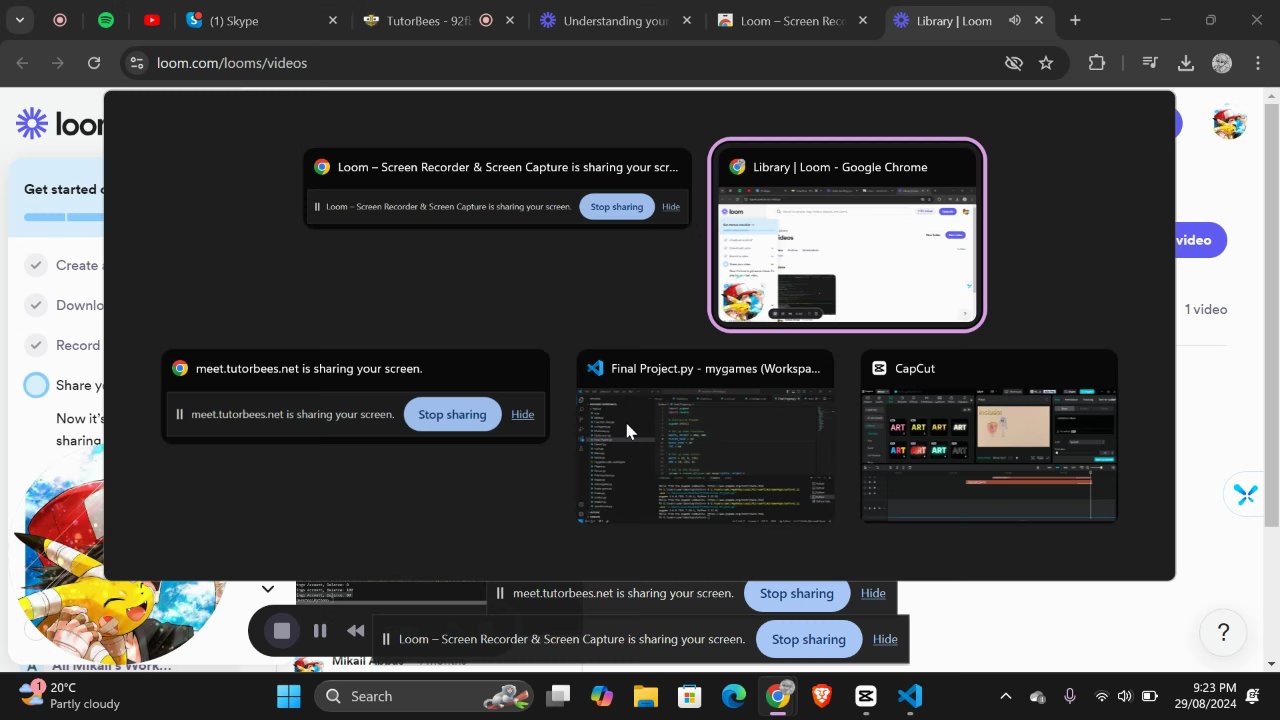The image size is (1280, 720).
Task: Open Chrome media controls icon
Action: (x=1150, y=63)
